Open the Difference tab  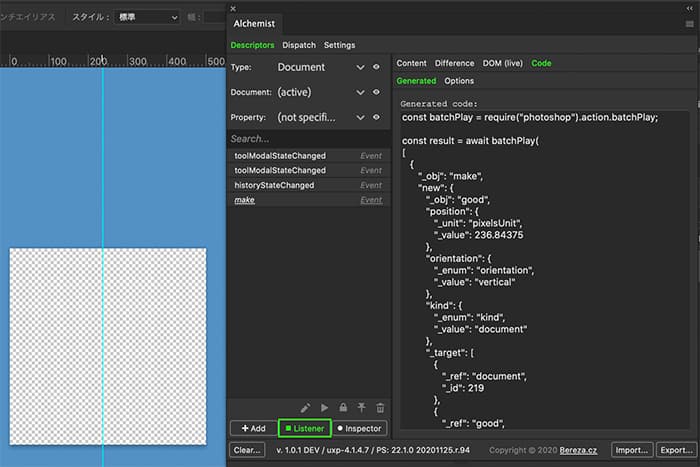(x=454, y=63)
